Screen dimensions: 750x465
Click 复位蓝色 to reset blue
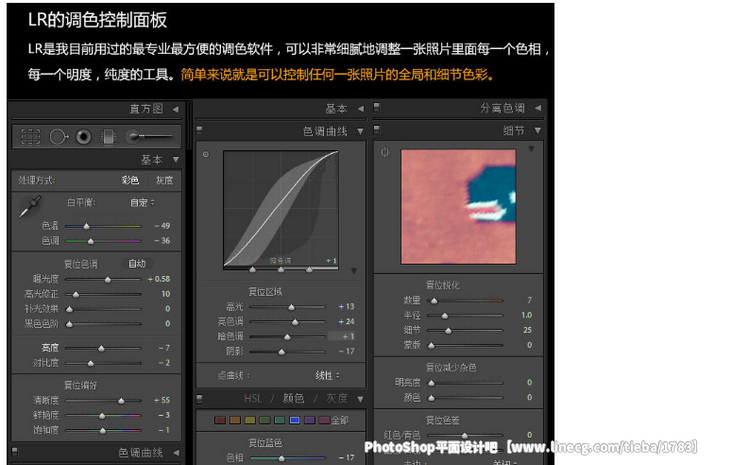265,443
